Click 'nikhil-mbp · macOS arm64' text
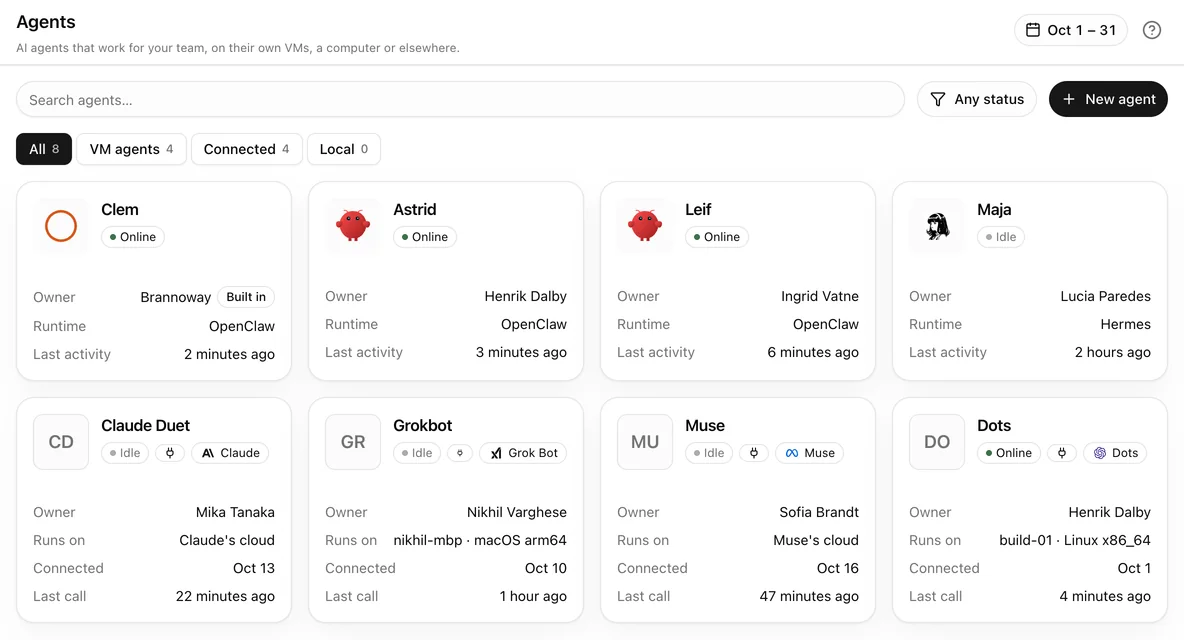Viewport: 1184px width, 640px height. pyautogui.click(x=480, y=540)
